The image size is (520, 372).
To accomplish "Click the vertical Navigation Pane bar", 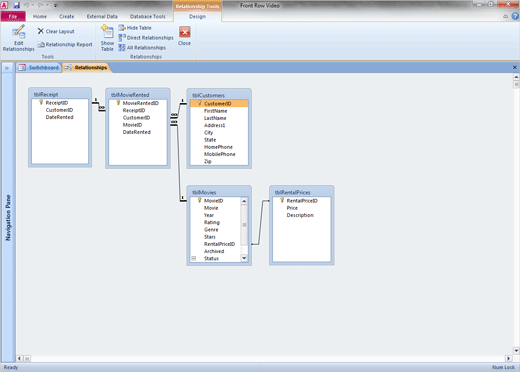I will point(8,217).
